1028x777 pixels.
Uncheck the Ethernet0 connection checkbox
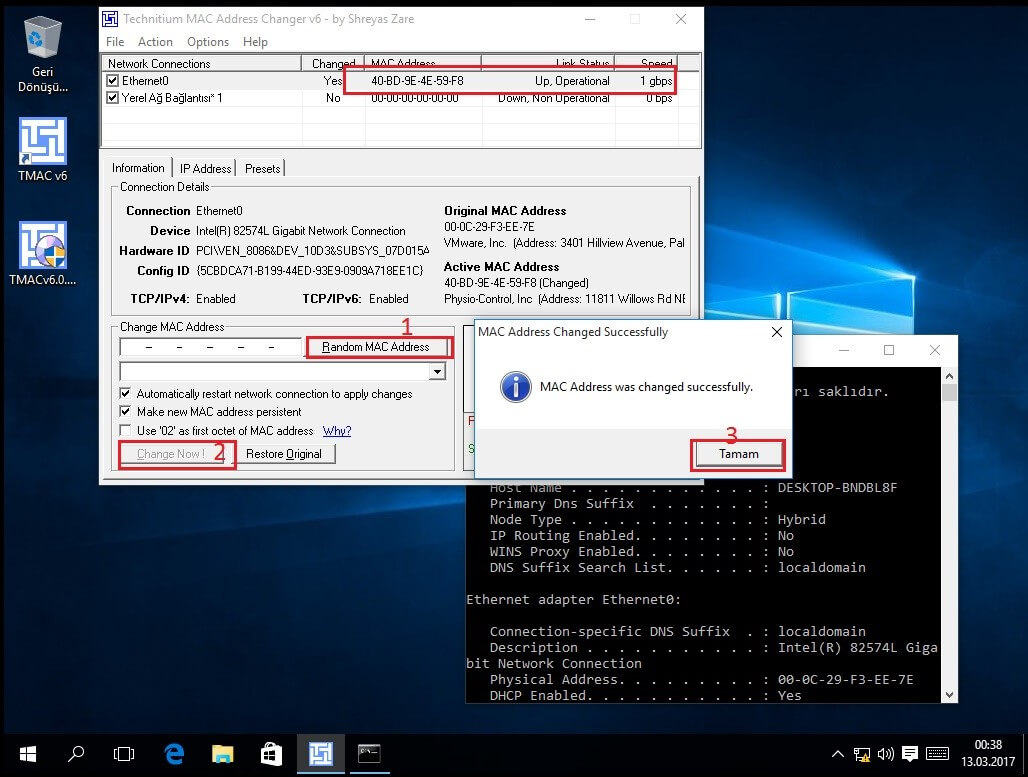(113, 81)
